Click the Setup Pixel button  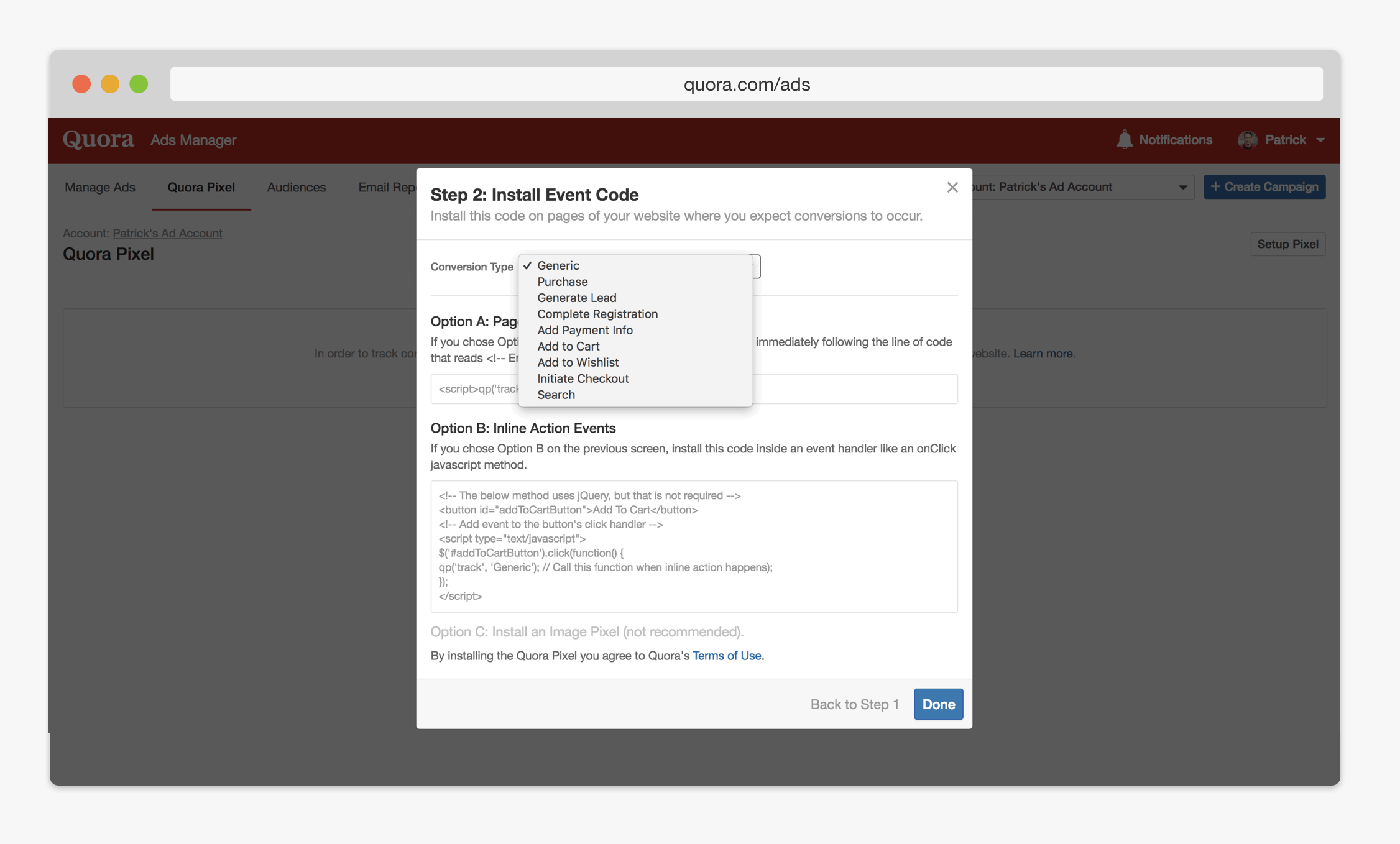pos(1287,244)
